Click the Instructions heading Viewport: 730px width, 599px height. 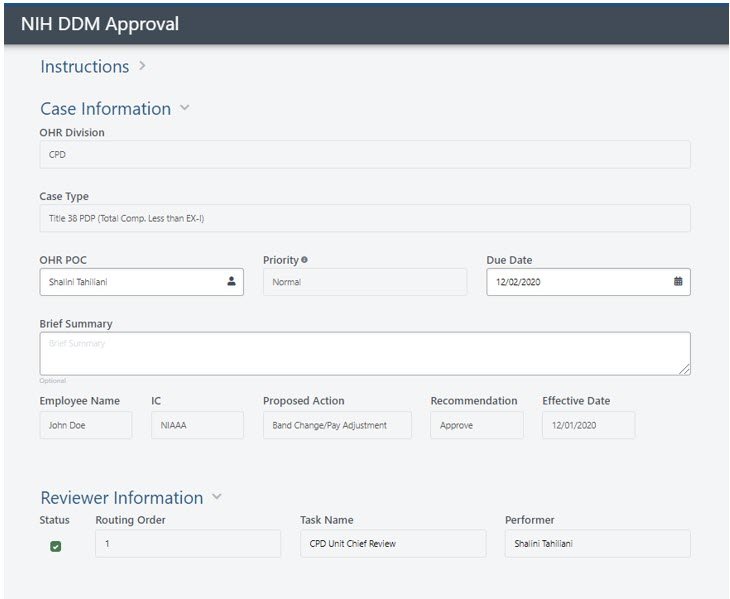point(85,67)
